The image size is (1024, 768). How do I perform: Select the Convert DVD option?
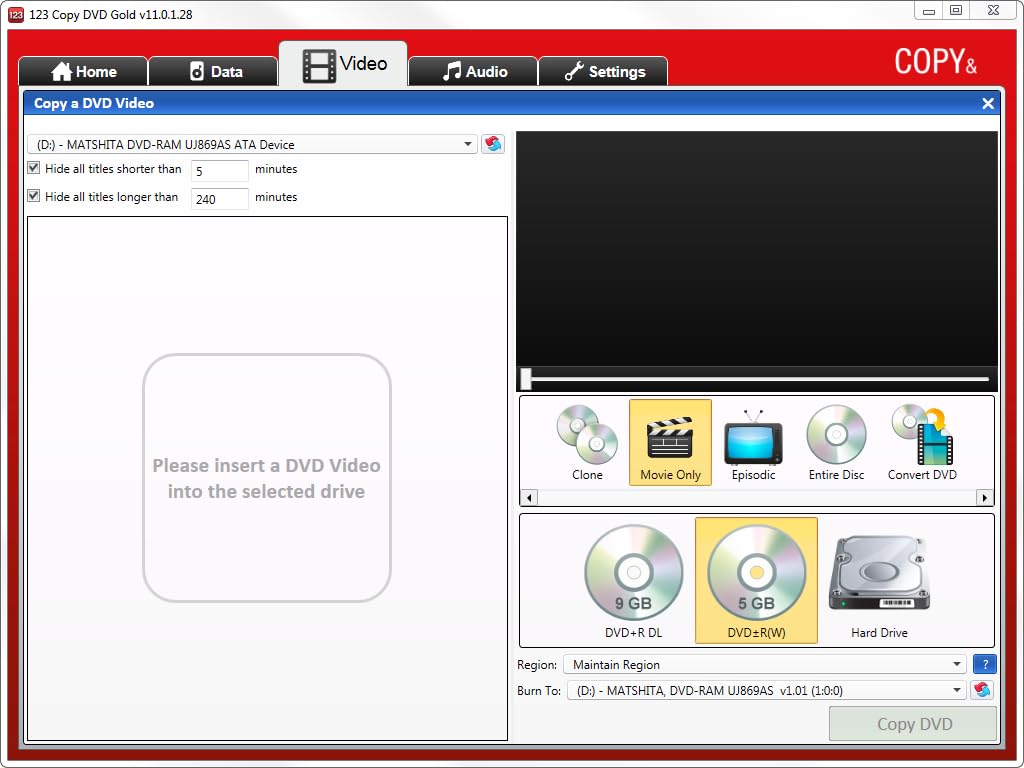[921, 442]
